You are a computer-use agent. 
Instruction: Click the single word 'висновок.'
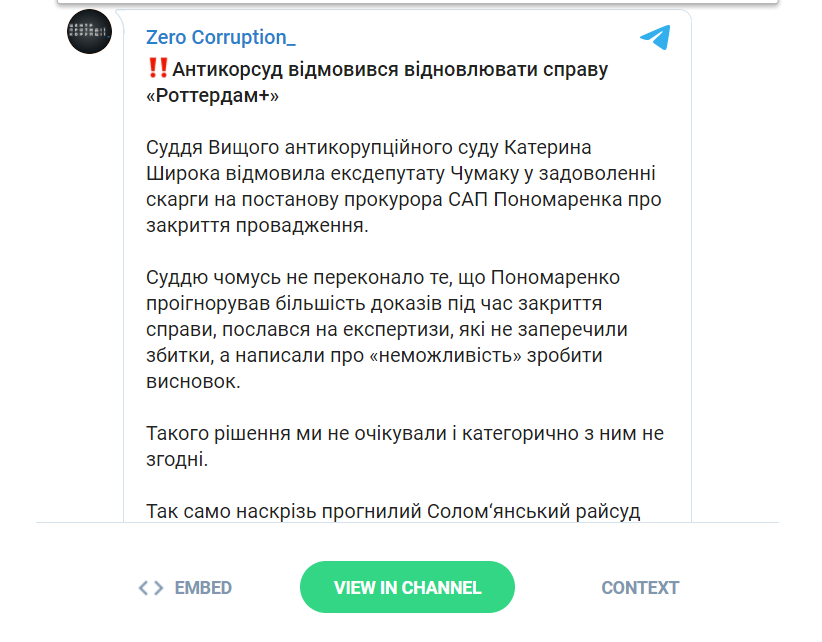(193, 382)
